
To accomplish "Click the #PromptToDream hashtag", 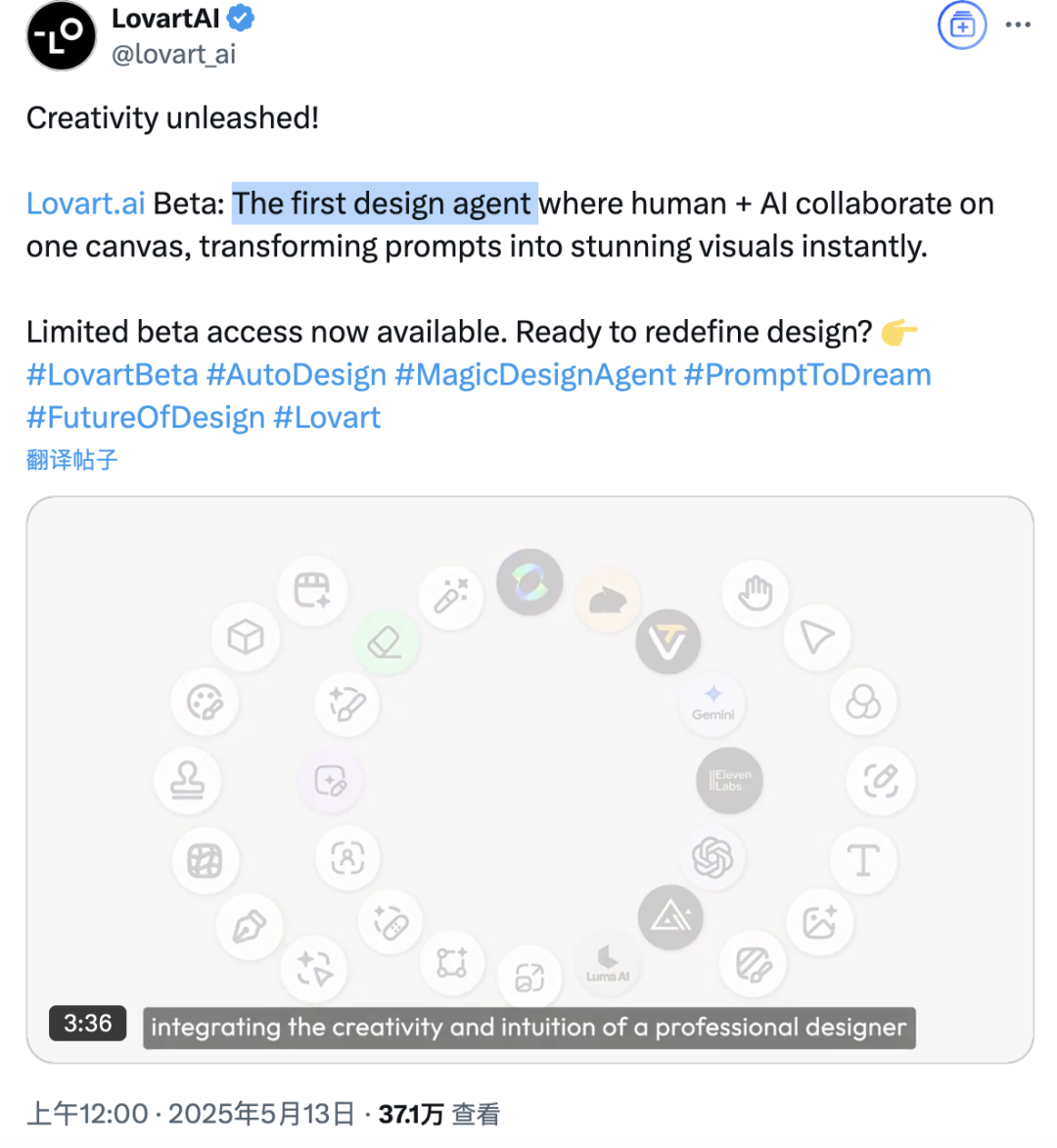I will (x=807, y=375).
